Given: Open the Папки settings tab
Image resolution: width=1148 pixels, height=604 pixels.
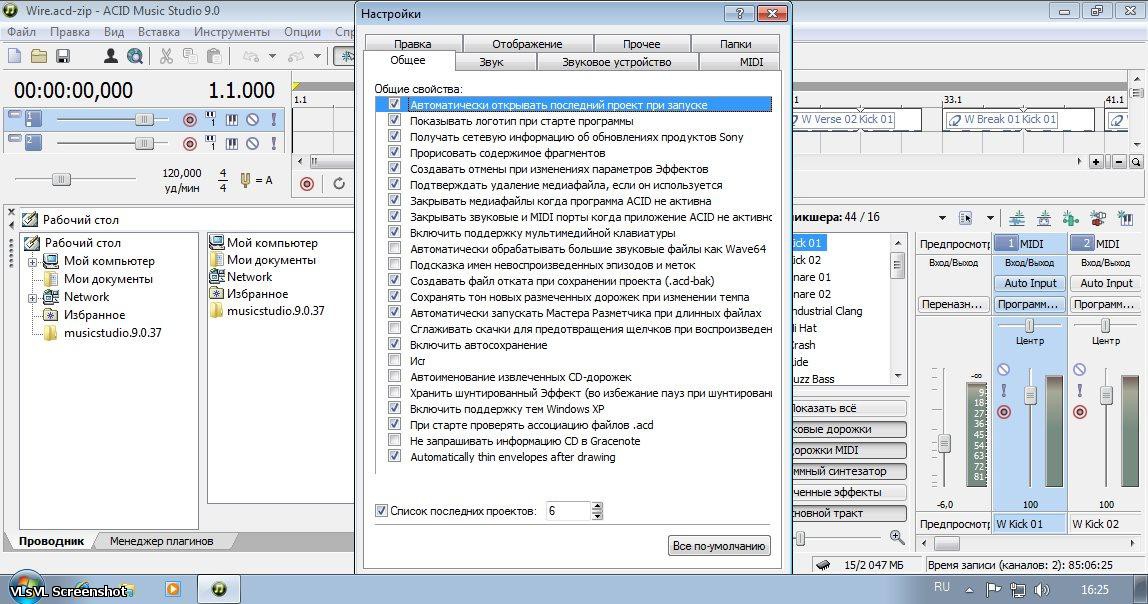Looking at the screenshot, I should (x=735, y=44).
